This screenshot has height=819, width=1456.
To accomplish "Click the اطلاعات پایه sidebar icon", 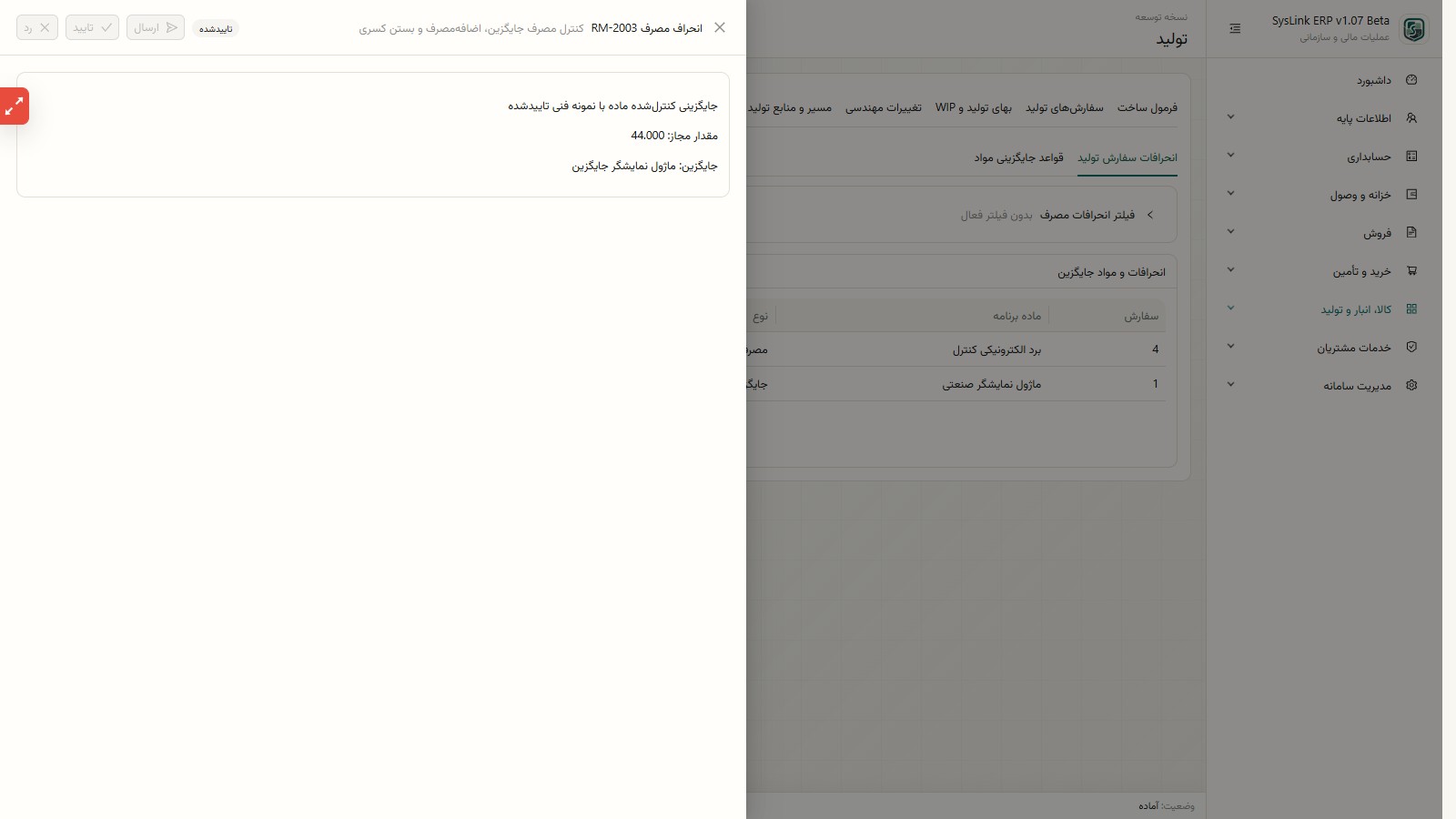I will [1411, 118].
